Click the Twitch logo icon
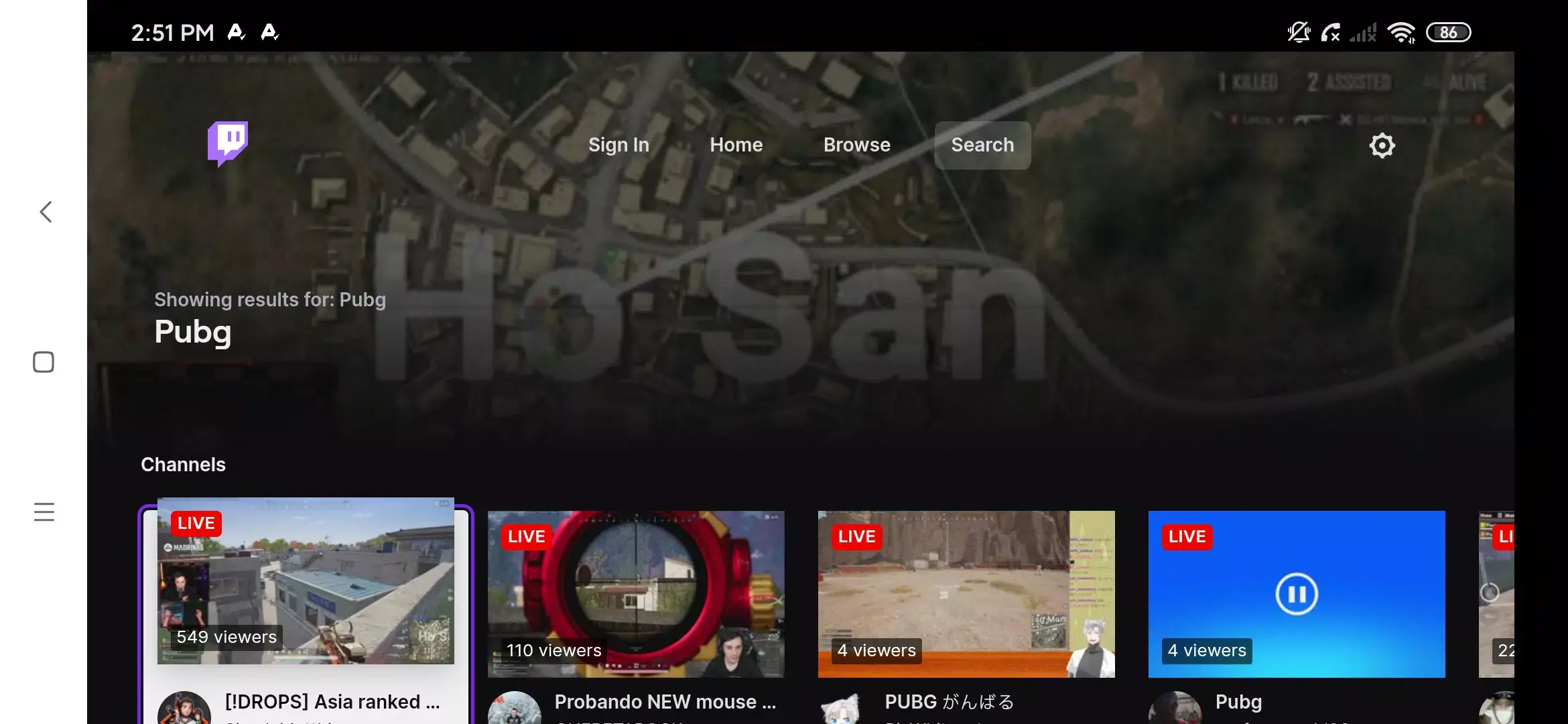The height and width of the screenshot is (724, 1568). (228, 145)
